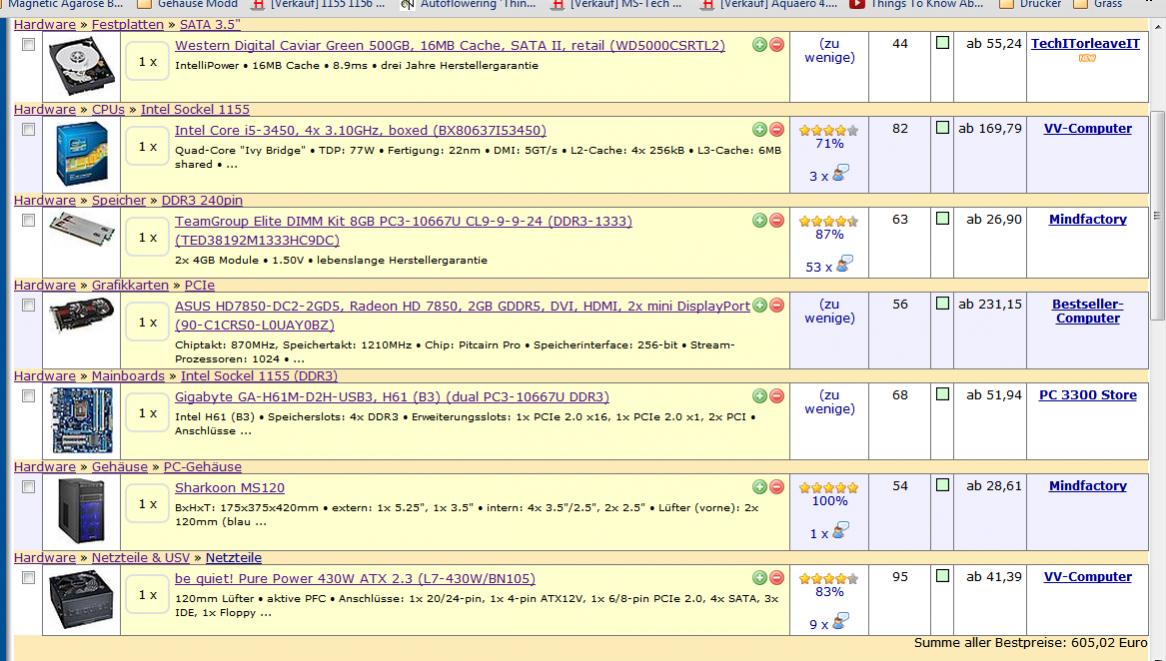Toggle the green checkbox beside price ab 26,90
This screenshot has height=661, width=1166.
942,219
